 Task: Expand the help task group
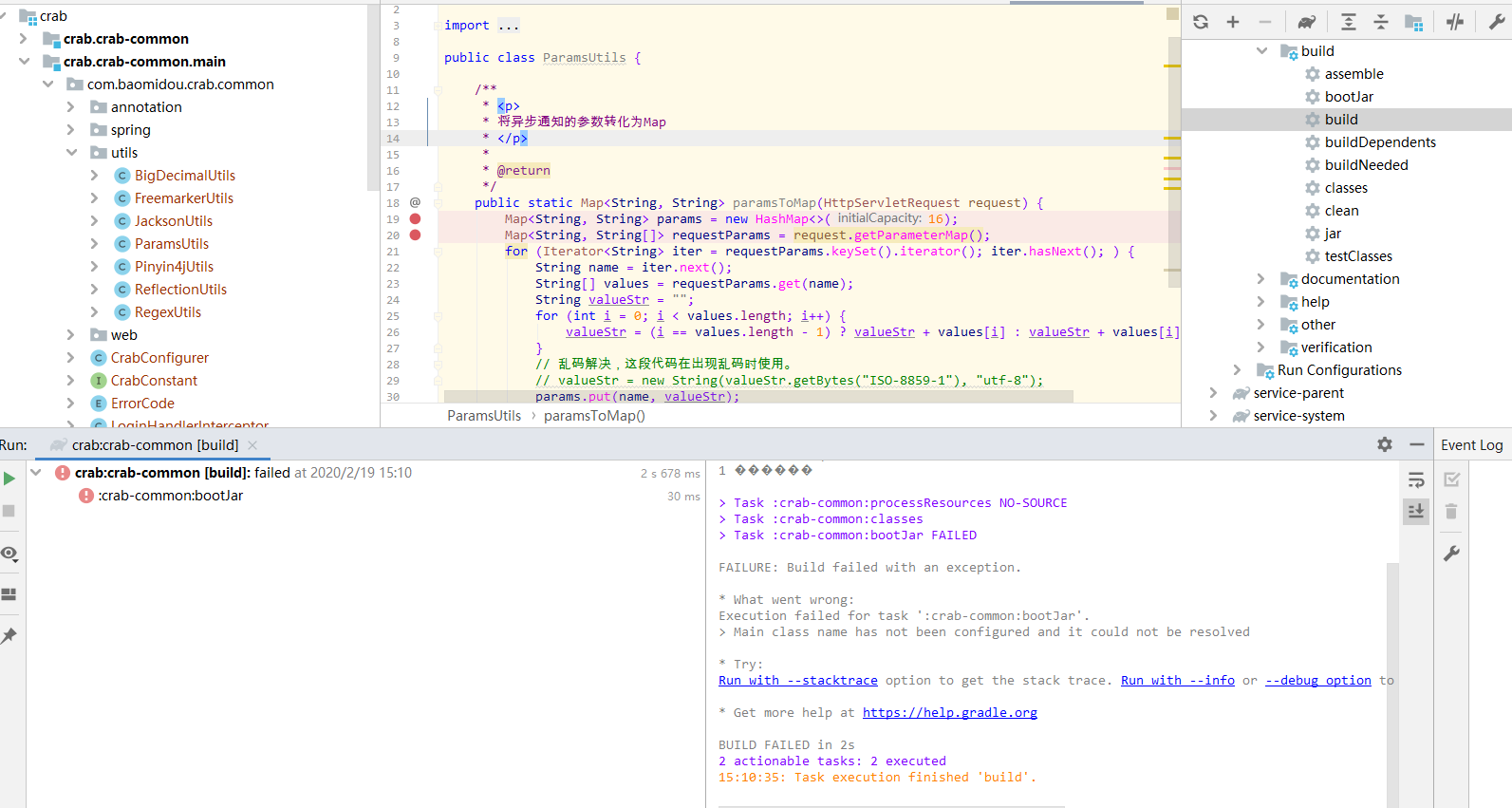click(1261, 302)
